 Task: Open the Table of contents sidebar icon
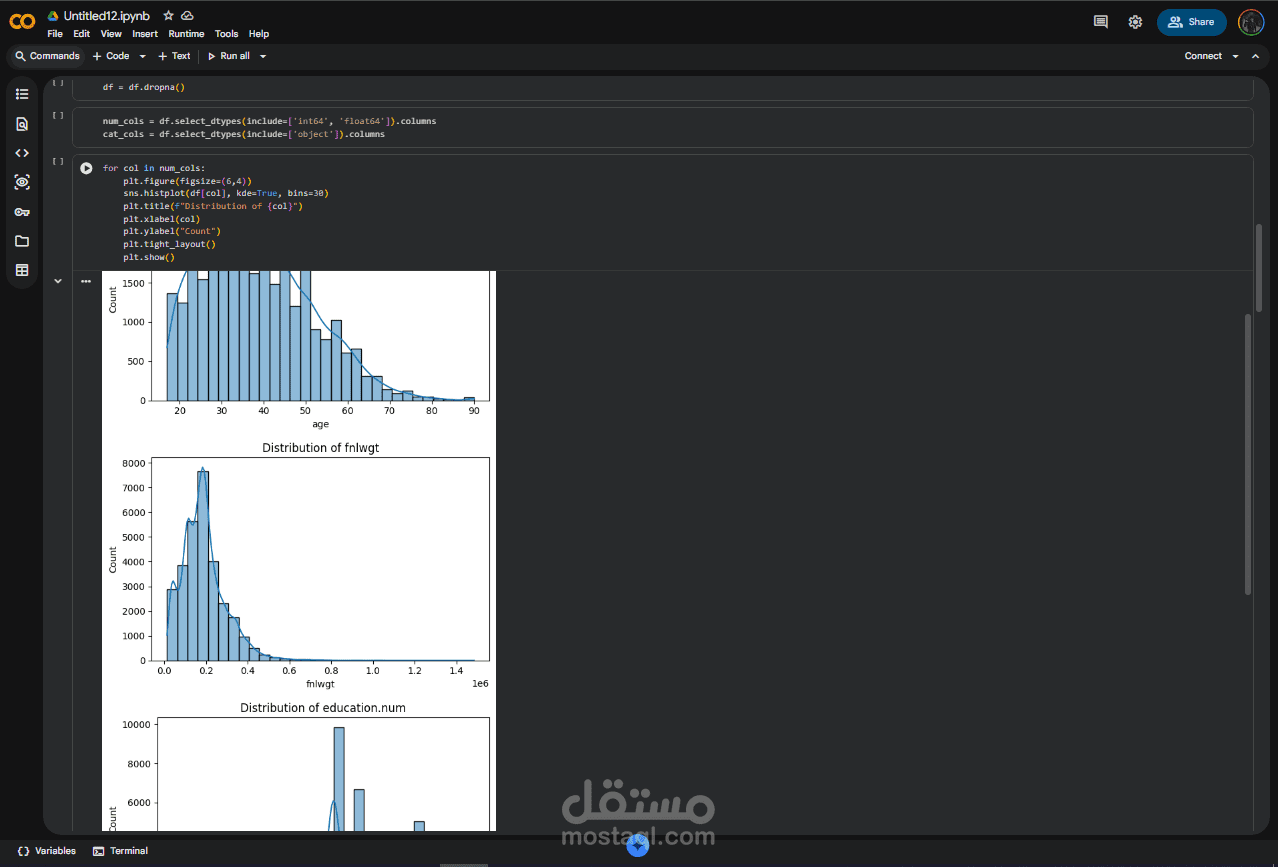(x=22, y=94)
